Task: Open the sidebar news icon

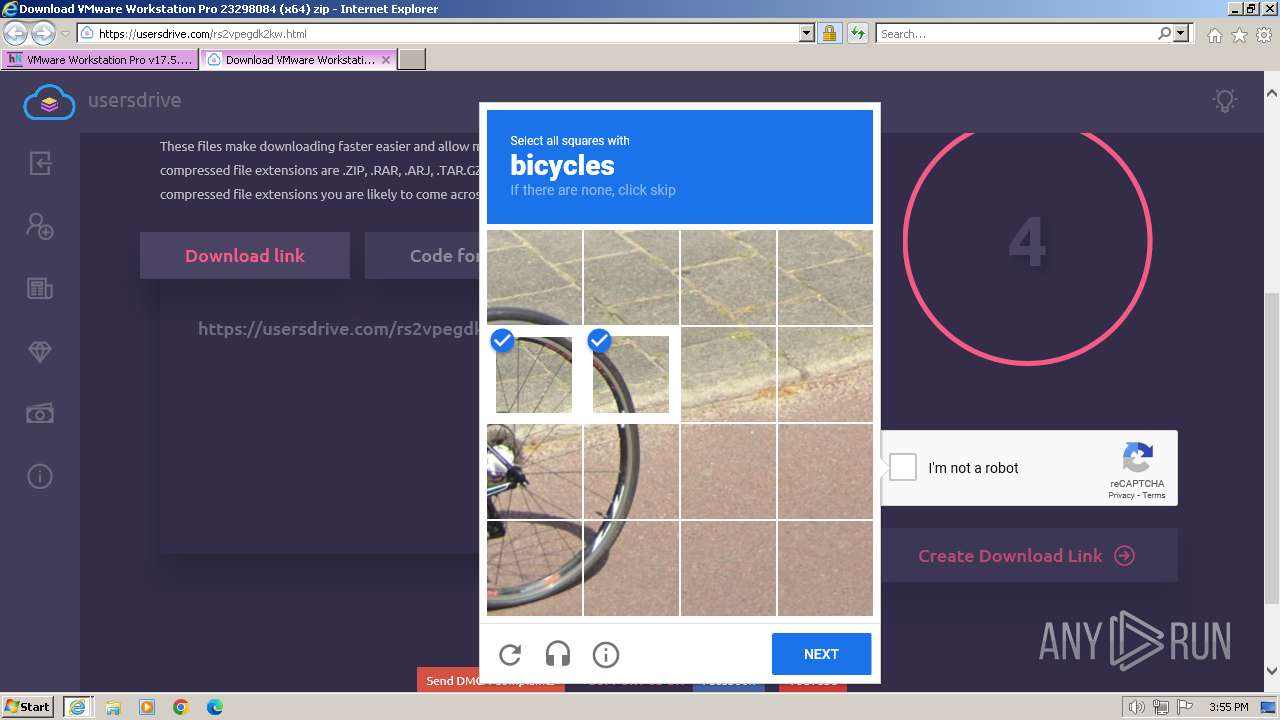Action: click(x=40, y=289)
